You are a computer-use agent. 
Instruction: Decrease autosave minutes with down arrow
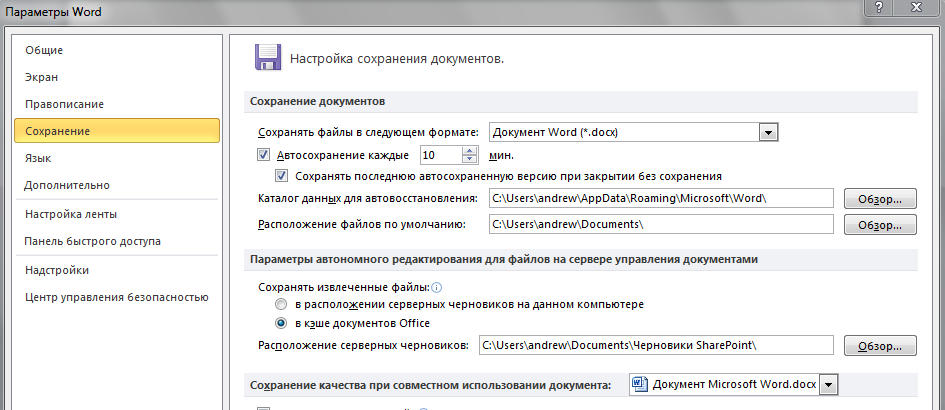coord(469,160)
